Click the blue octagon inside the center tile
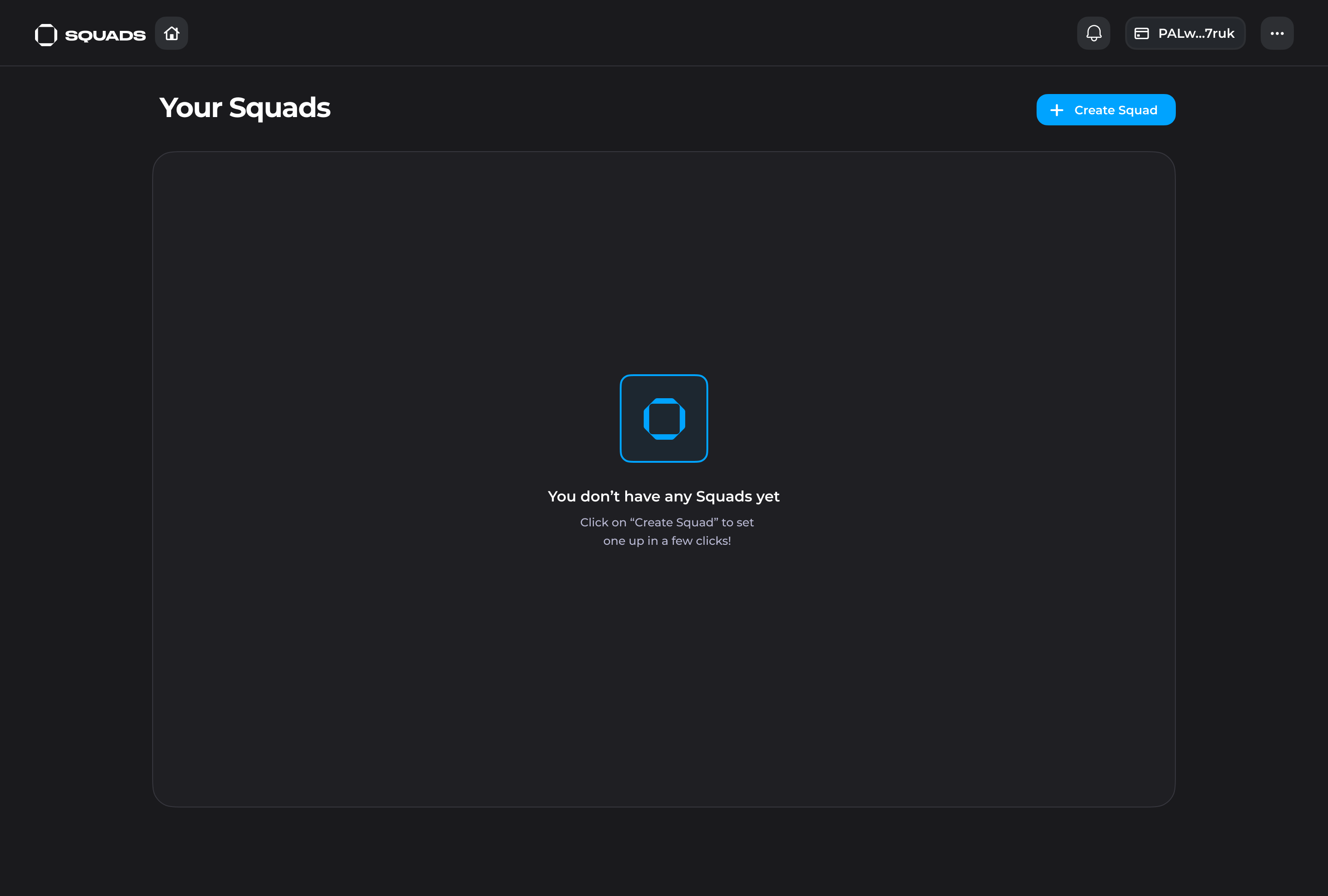Screen dimensions: 1328x896 pos(664,419)
